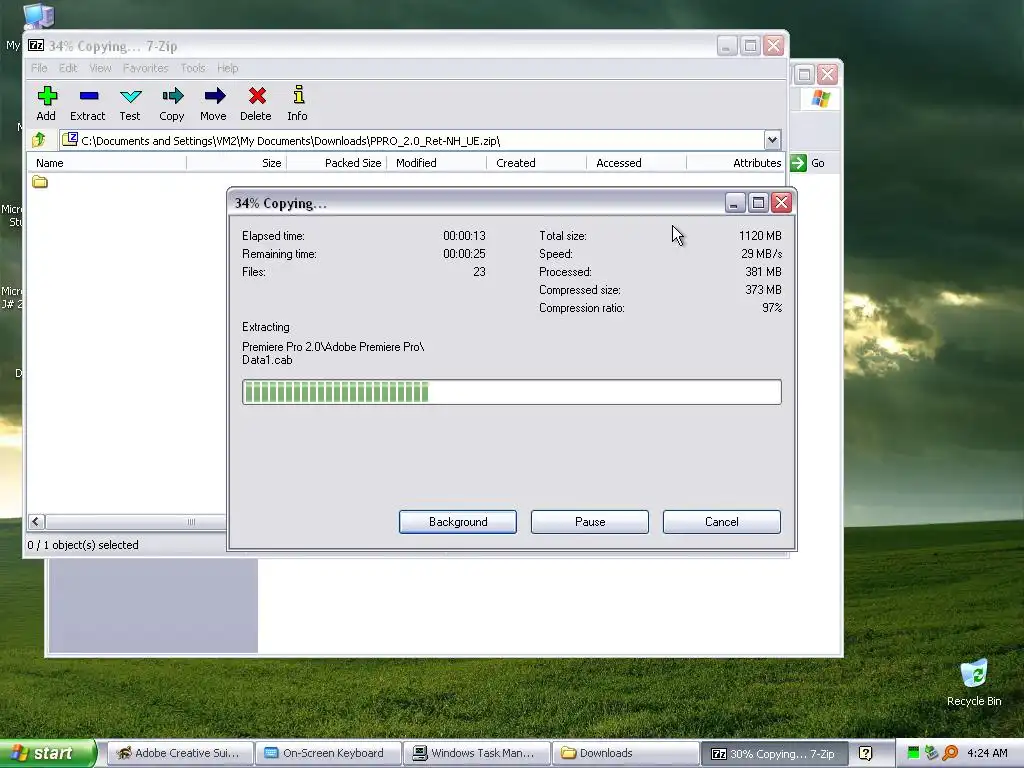Image resolution: width=1024 pixels, height=768 pixels.
Task: Sort by the Packed Size column header
Action: tap(337, 163)
